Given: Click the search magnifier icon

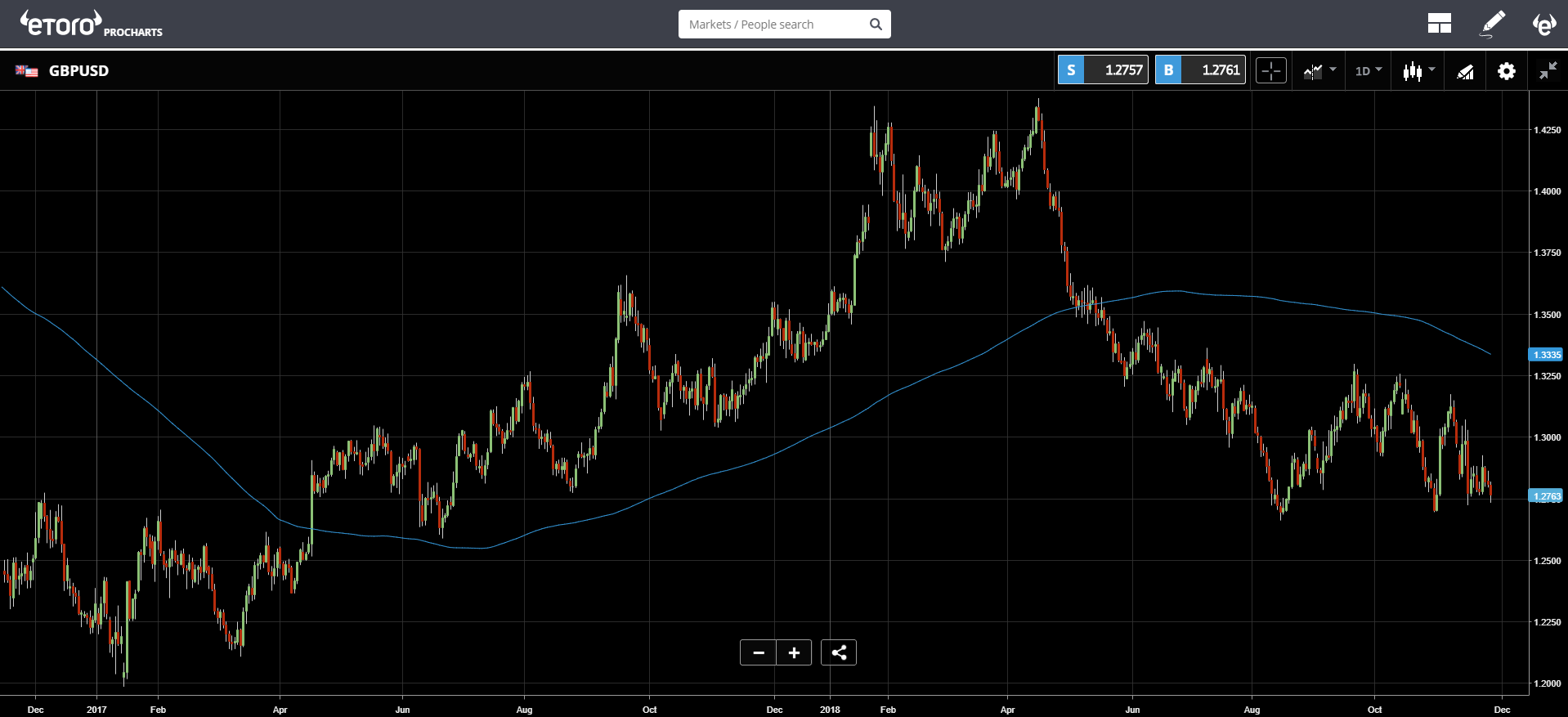Looking at the screenshot, I should tap(876, 25).
